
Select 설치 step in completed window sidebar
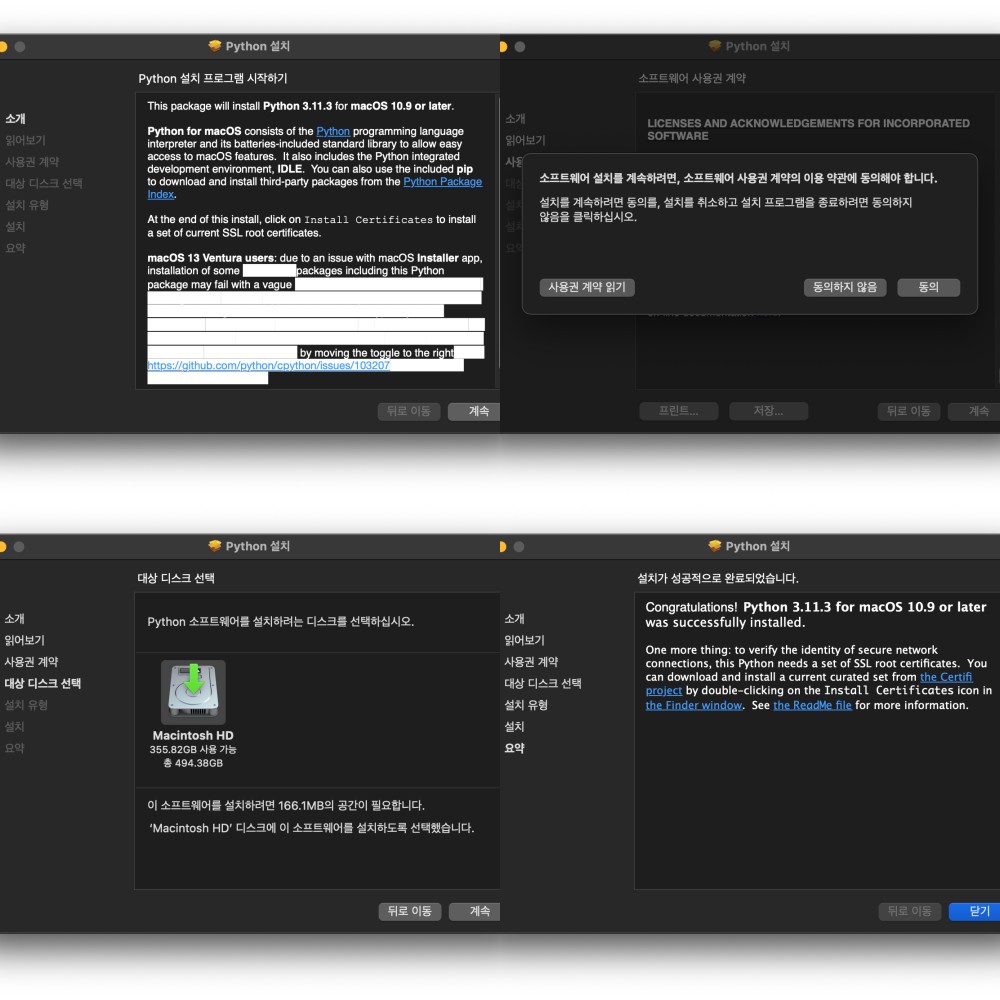pos(515,727)
